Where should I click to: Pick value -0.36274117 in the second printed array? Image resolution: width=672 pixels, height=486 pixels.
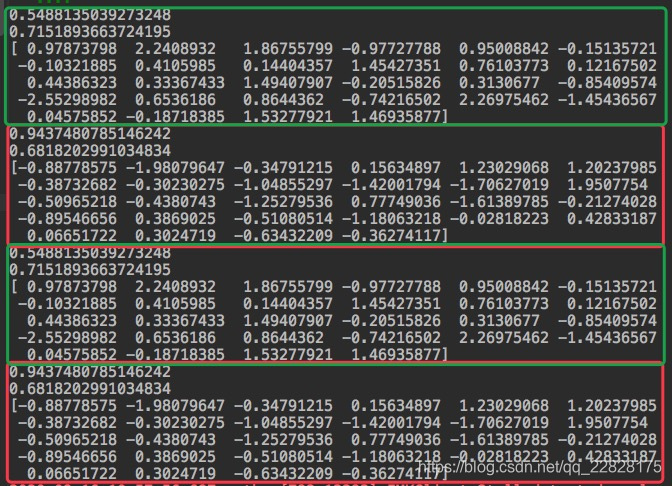click(x=391, y=236)
